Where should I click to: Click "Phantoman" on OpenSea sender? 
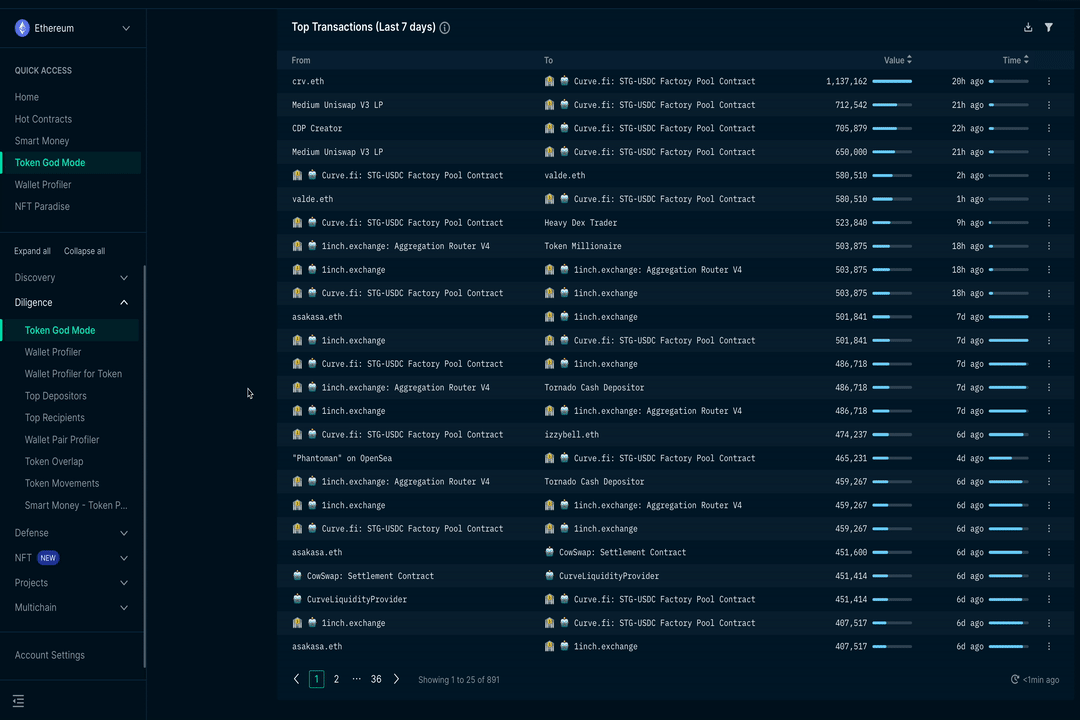(x=342, y=458)
